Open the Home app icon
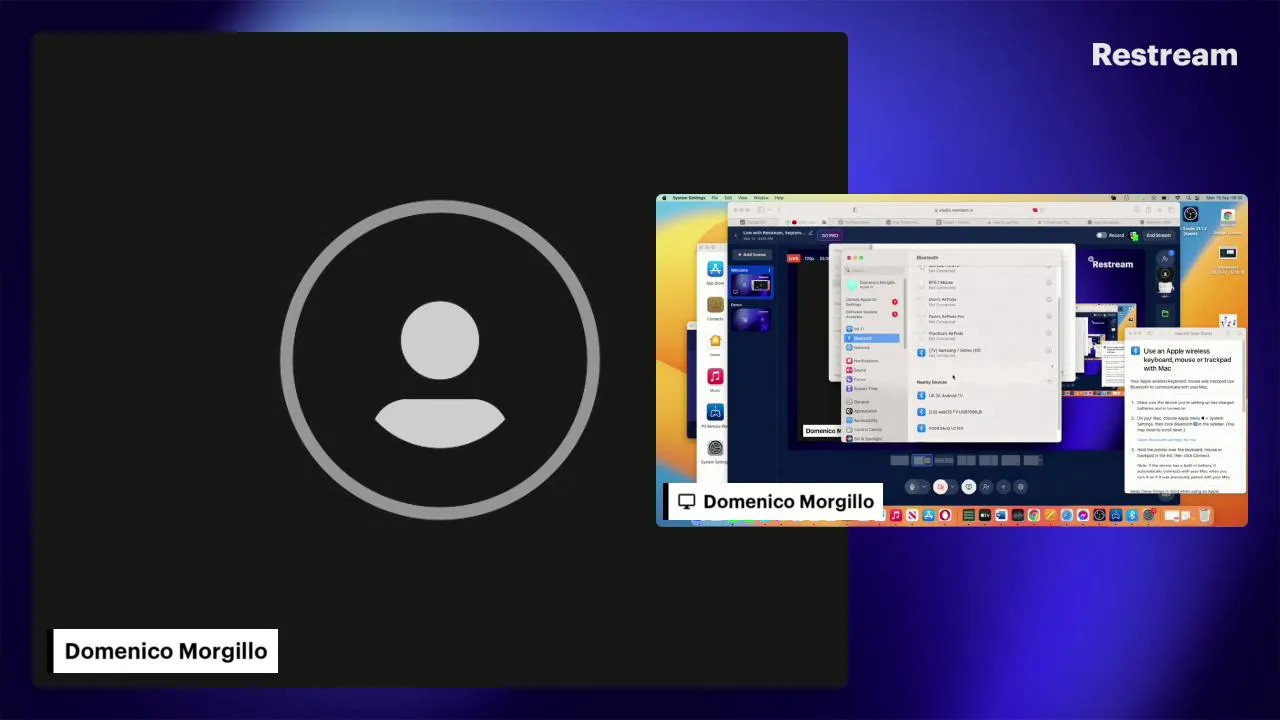The width and height of the screenshot is (1280, 720). point(715,341)
